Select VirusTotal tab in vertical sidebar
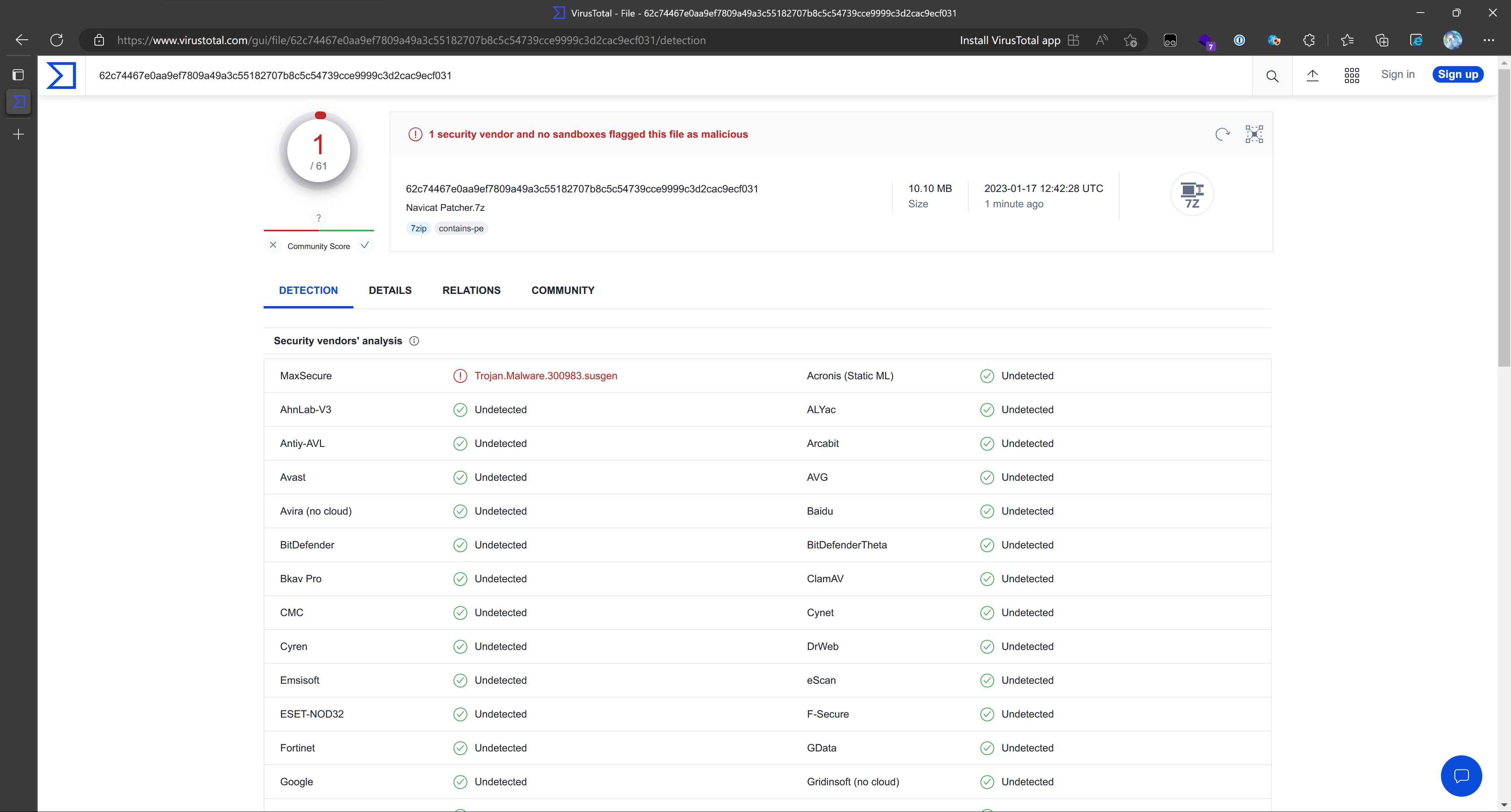Viewport: 1511px width, 812px height. [x=18, y=101]
